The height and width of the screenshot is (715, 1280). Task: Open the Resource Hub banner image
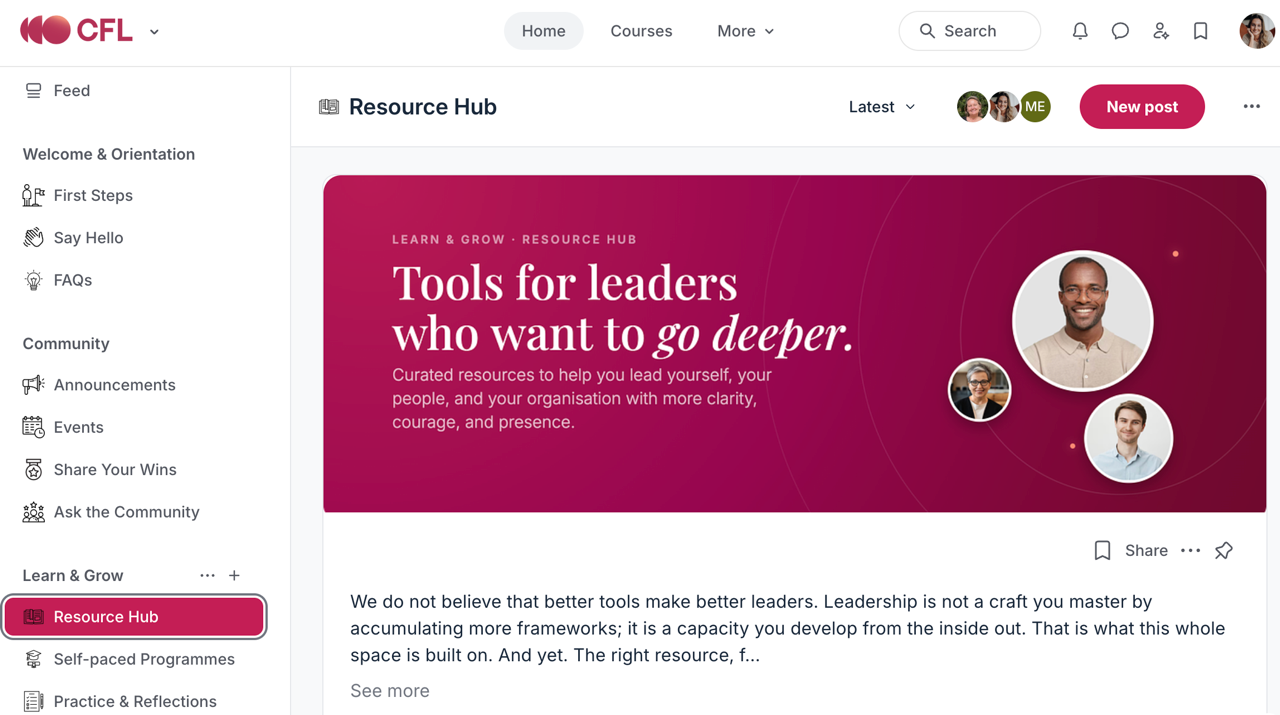[795, 344]
